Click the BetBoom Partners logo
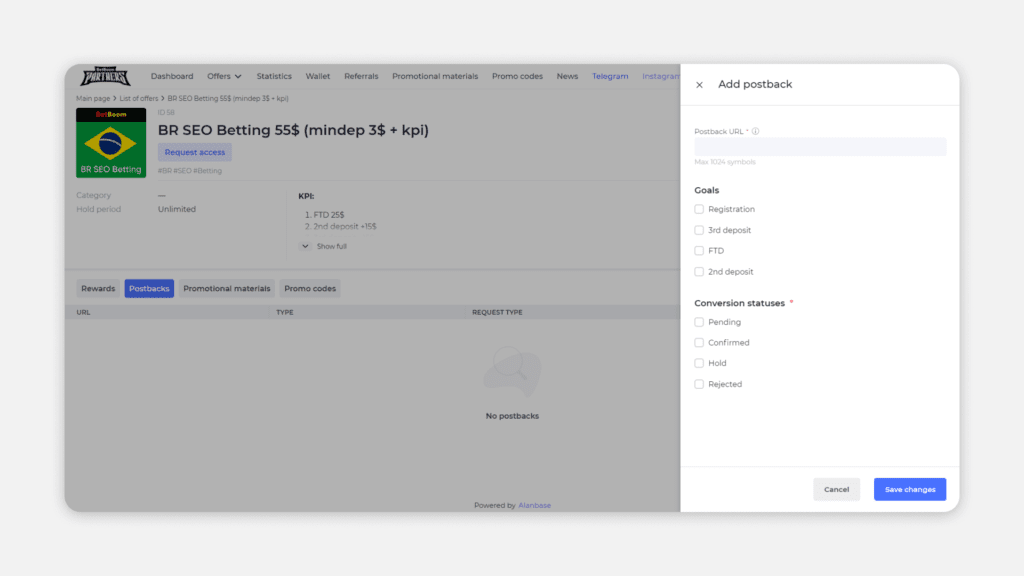 point(105,76)
